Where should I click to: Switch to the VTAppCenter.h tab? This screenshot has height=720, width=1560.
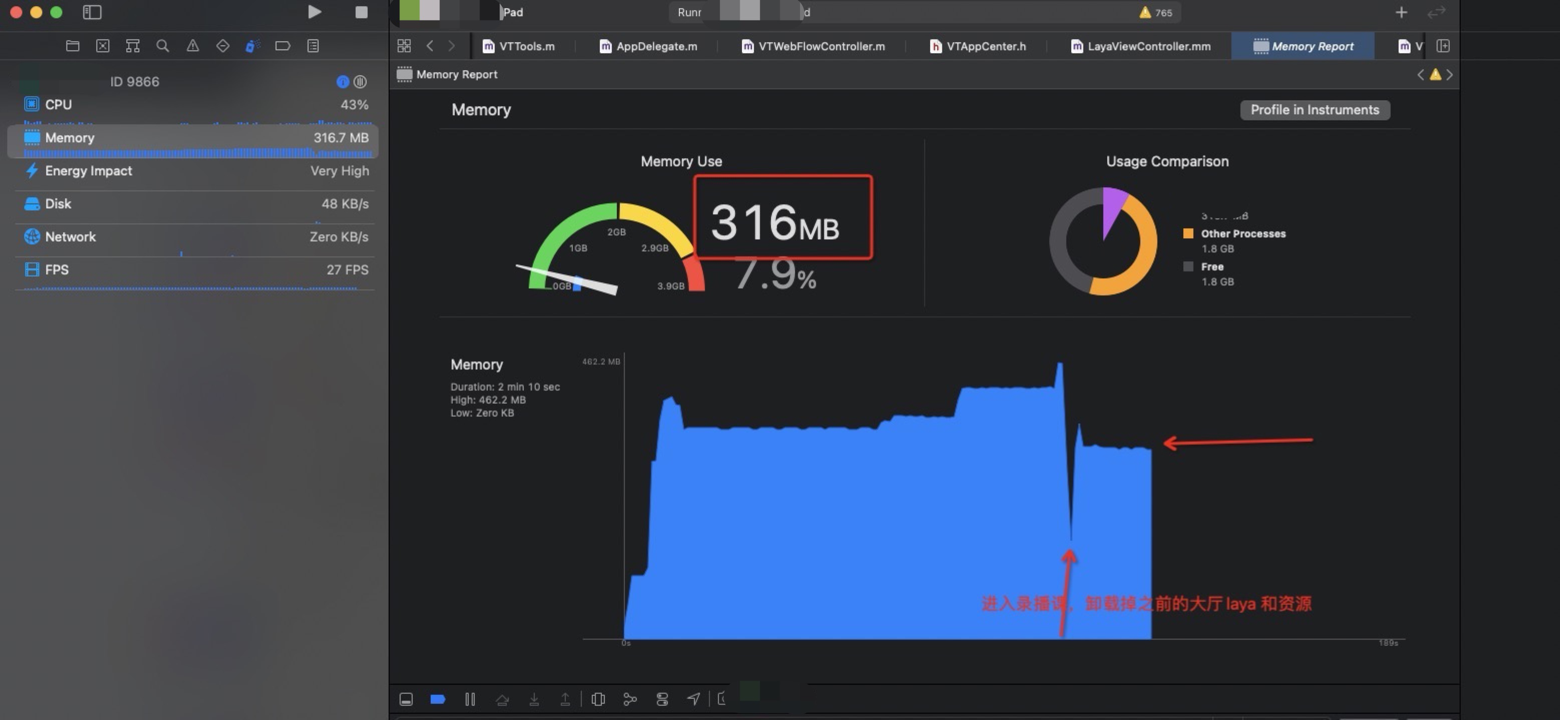pyautogui.click(x=977, y=46)
